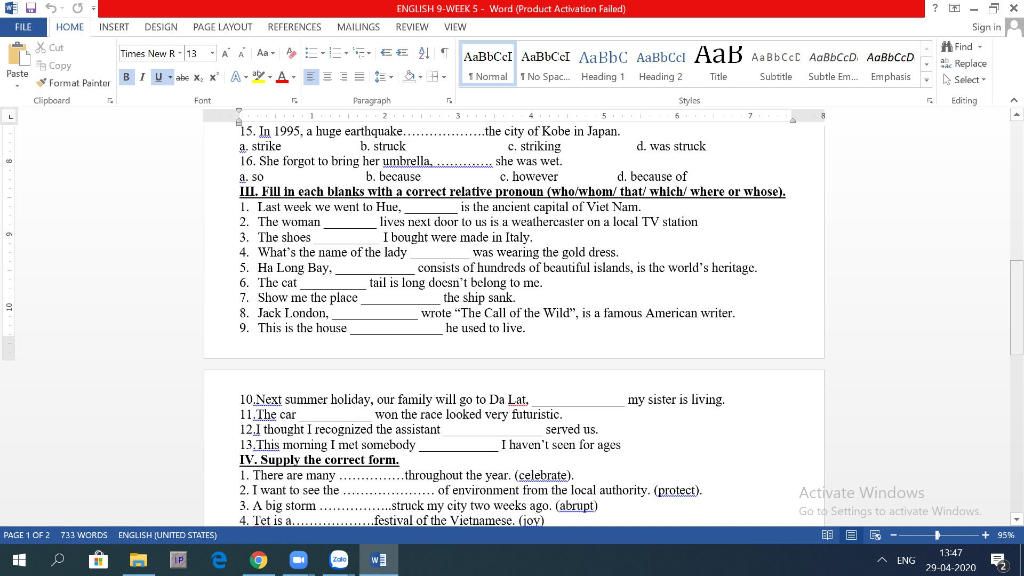Image resolution: width=1024 pixels, height=576 pixels.
Task: Switch to DESIGN tab
Action: (x=161, y=27)
